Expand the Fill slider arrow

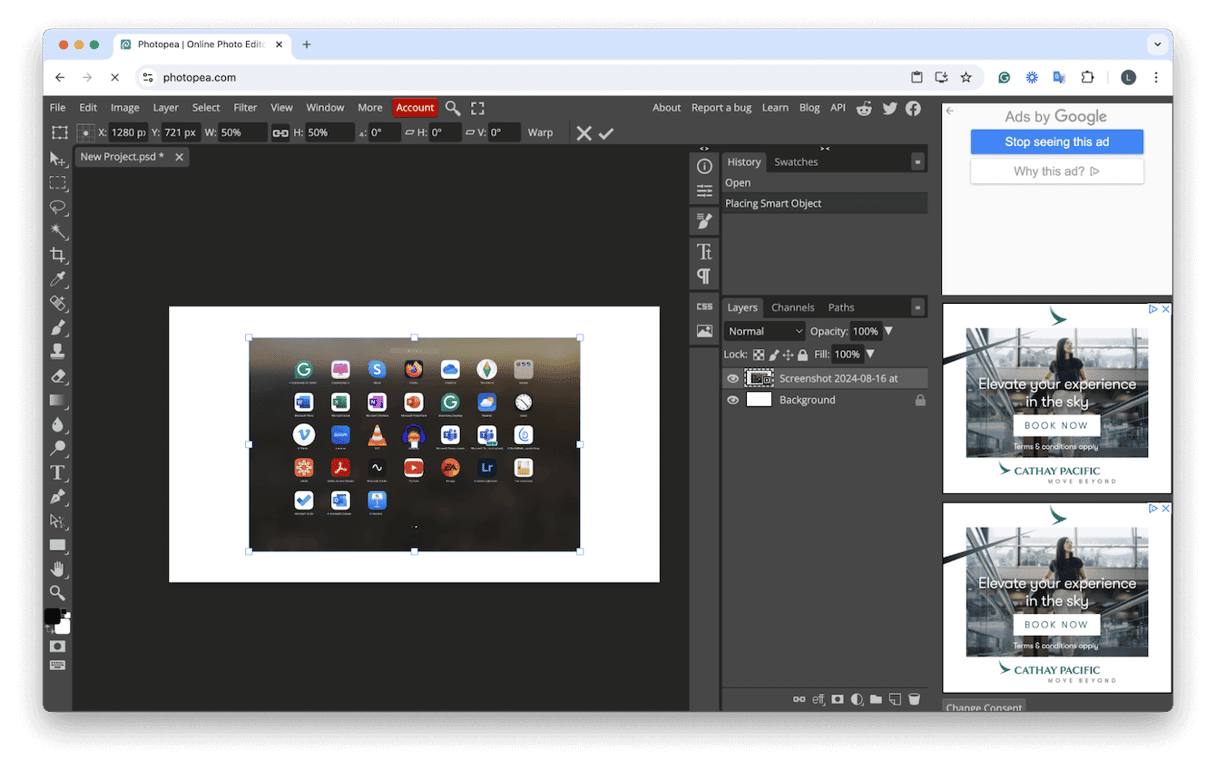[x=870, y=354]
